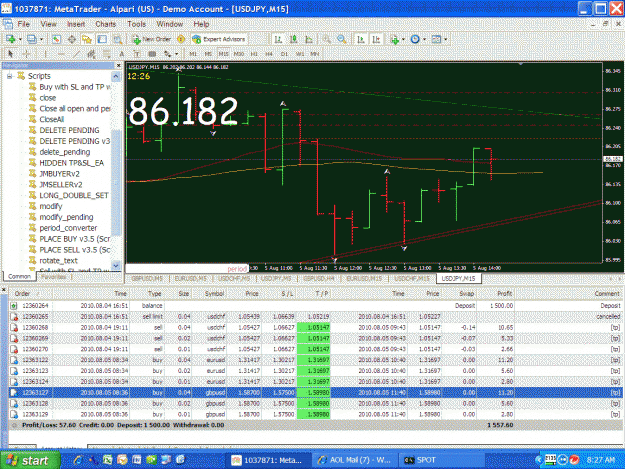Expand the new chart dropdown arrow
This screenshot has height=469, width=625.
pos(20,39)
